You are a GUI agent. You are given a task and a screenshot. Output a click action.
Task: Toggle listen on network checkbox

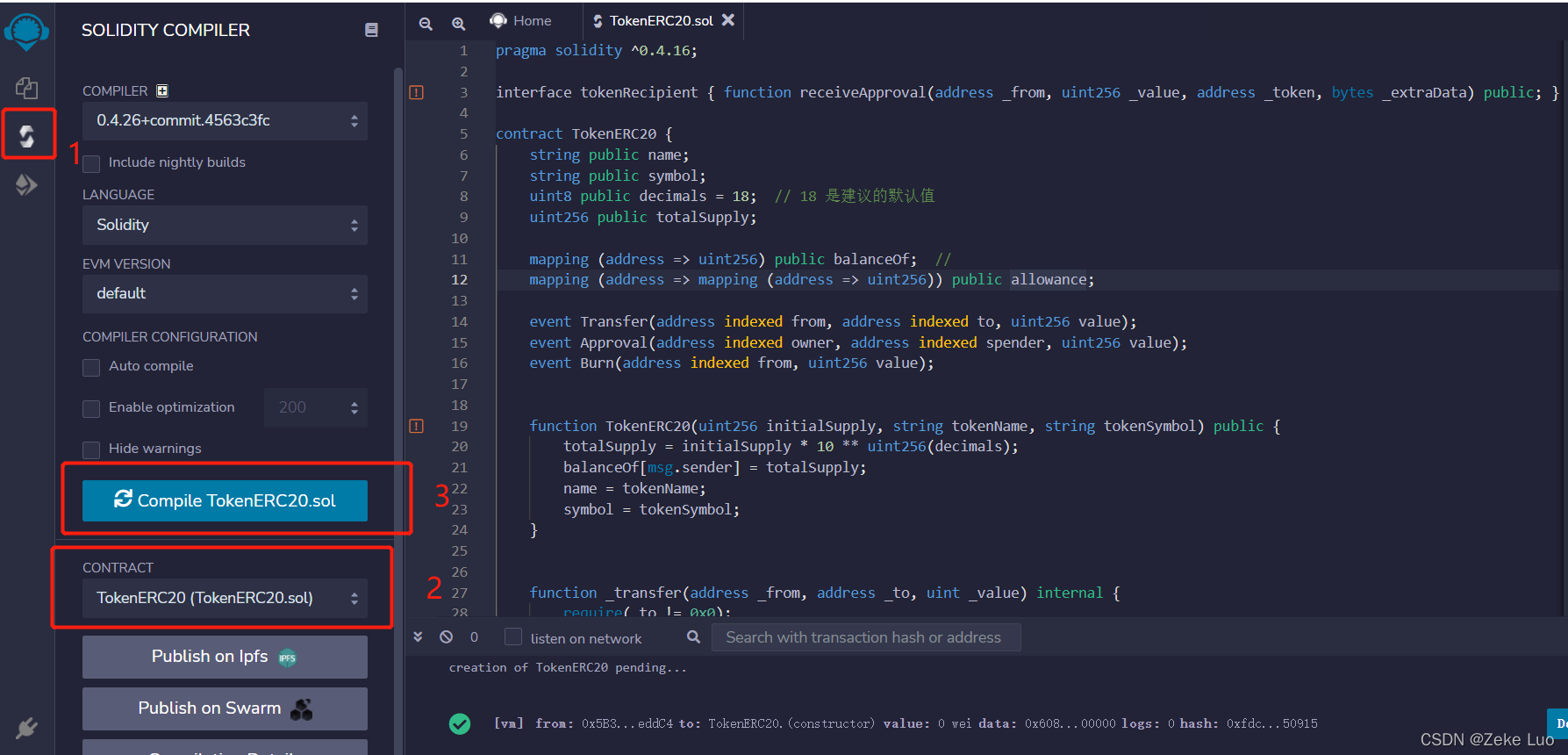tap(513, 636)
